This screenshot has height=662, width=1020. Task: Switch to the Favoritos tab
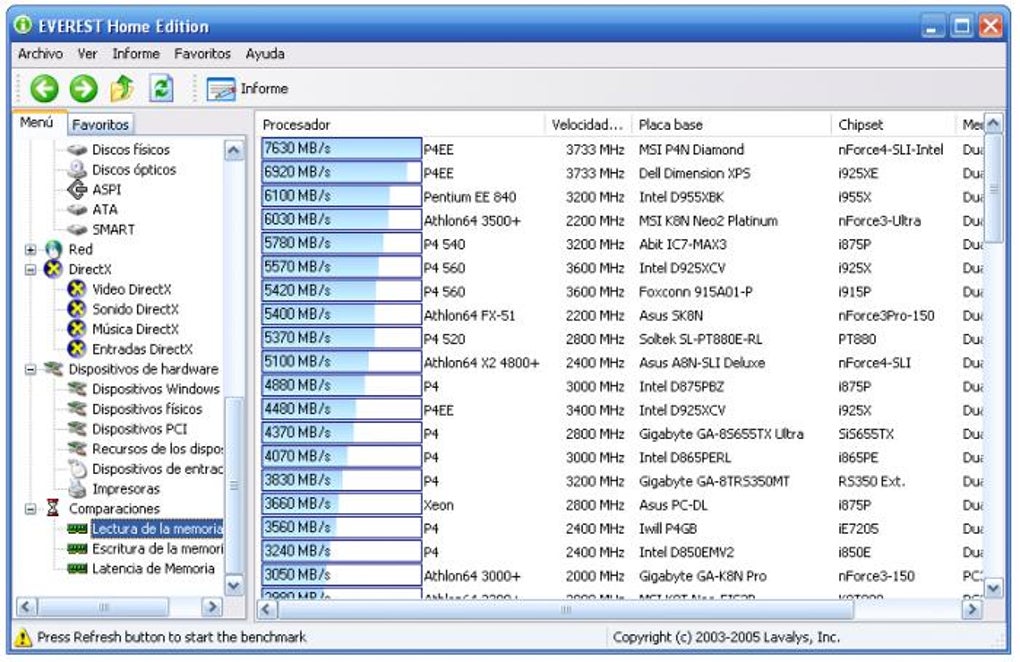click(x=100, y=125)
